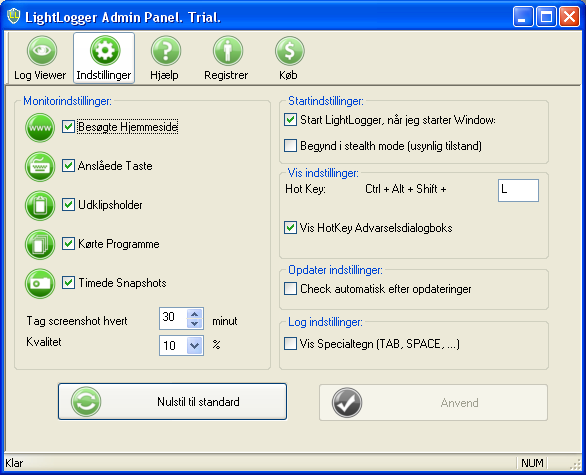Click the window resize grip corner

576,464
